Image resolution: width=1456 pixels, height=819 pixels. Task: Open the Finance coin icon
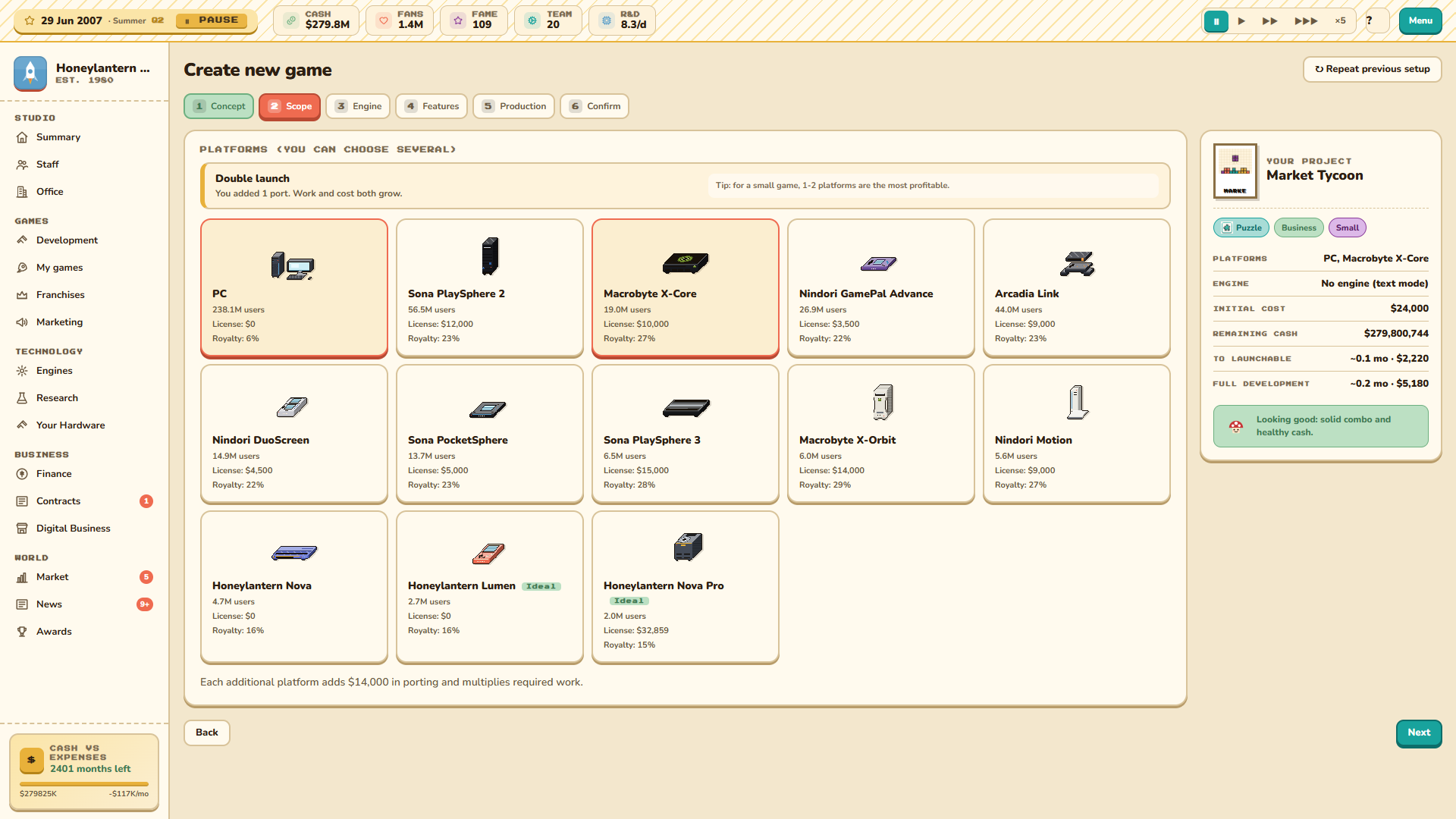tap(22, 474)
